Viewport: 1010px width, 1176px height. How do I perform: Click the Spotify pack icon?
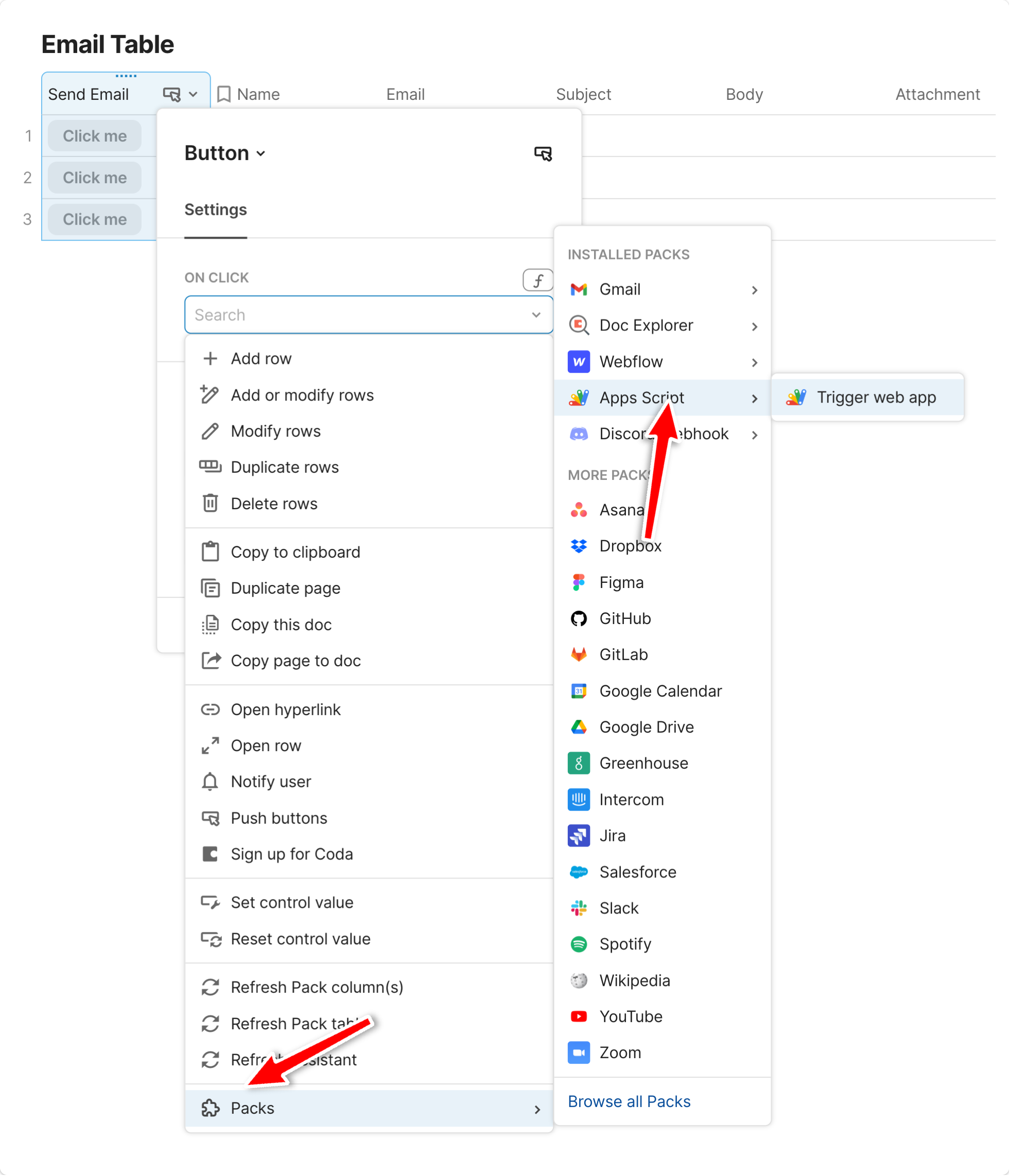coord(579,944)
